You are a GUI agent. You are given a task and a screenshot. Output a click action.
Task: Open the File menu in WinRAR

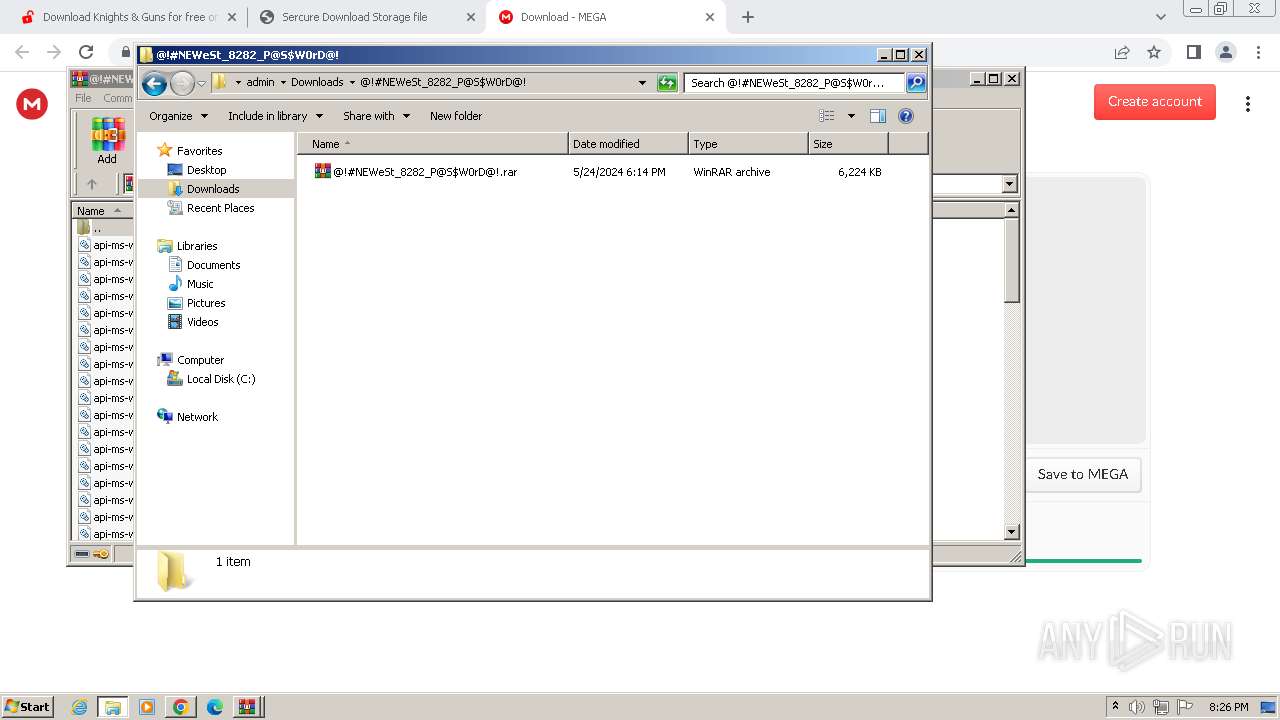pos(84,98)
